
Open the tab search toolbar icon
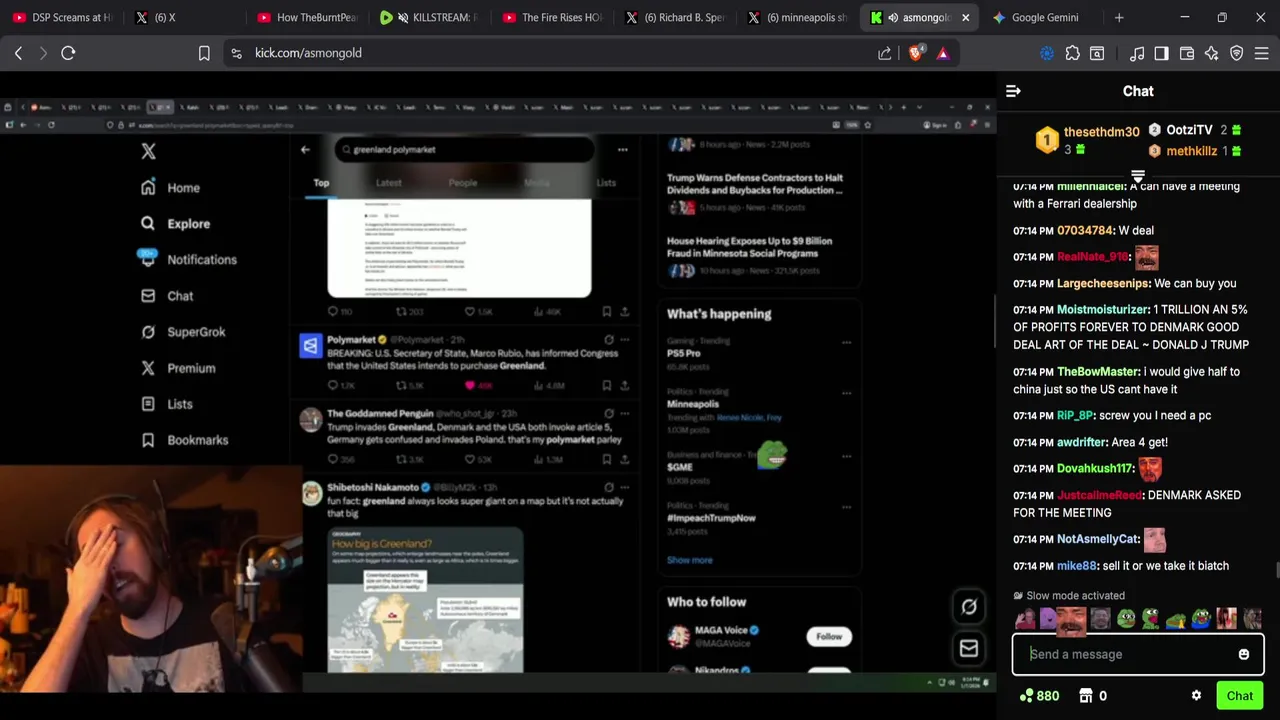pyautogui.click(x=1097, y=53)
